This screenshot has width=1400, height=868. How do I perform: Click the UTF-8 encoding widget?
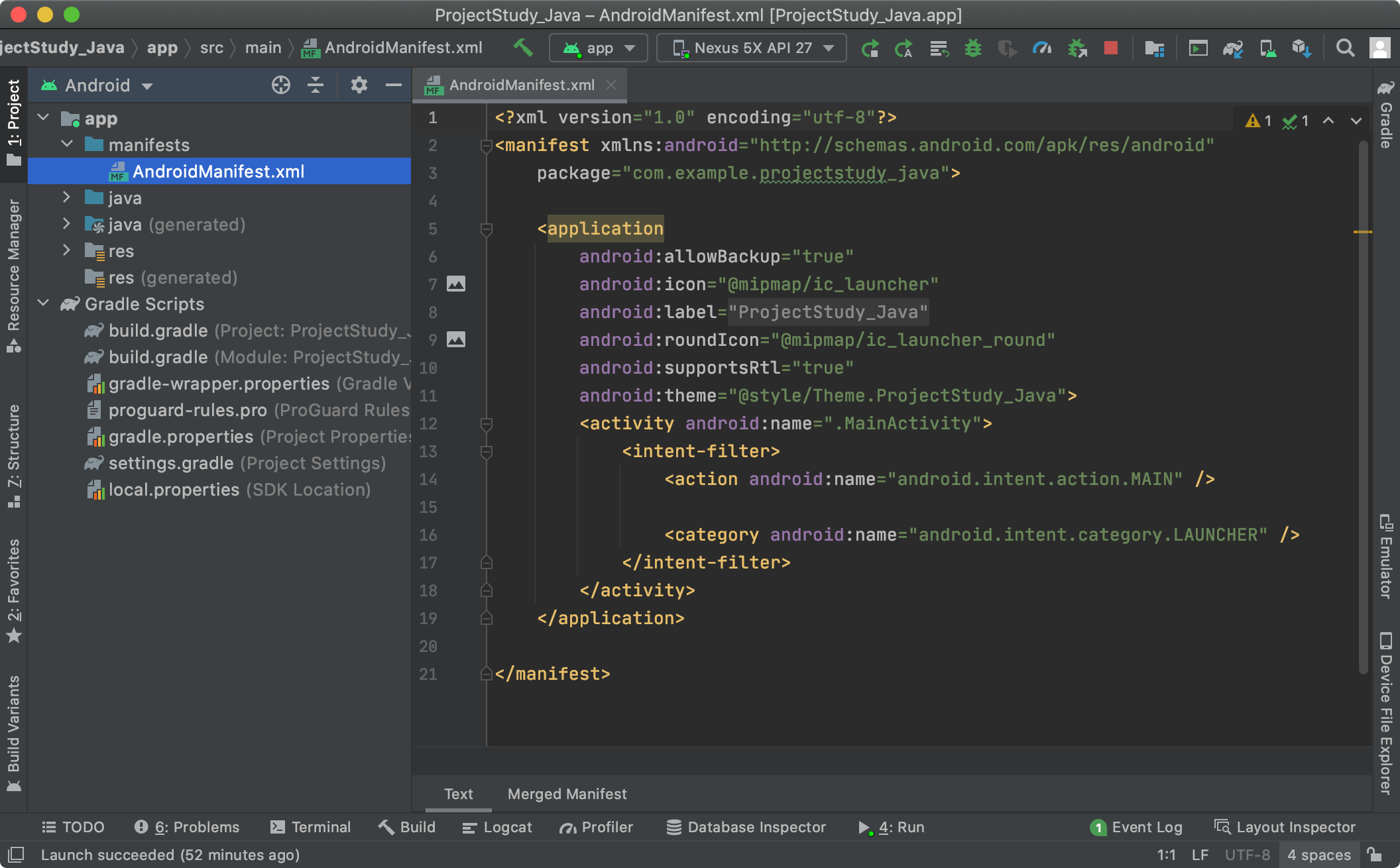point(1247,854)
